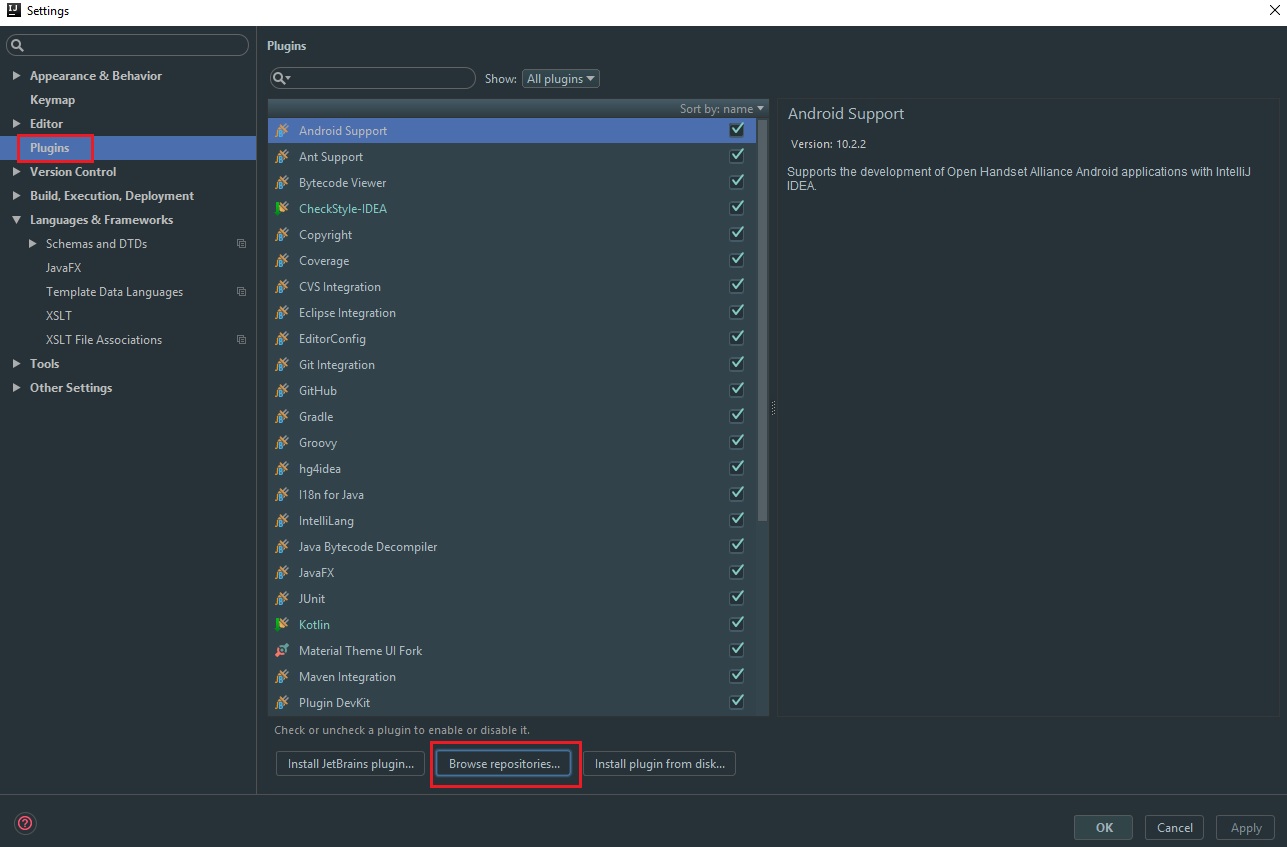Focus the plugin search field
The height and width of the screenshot is (847, 1287).
[373, 78]
